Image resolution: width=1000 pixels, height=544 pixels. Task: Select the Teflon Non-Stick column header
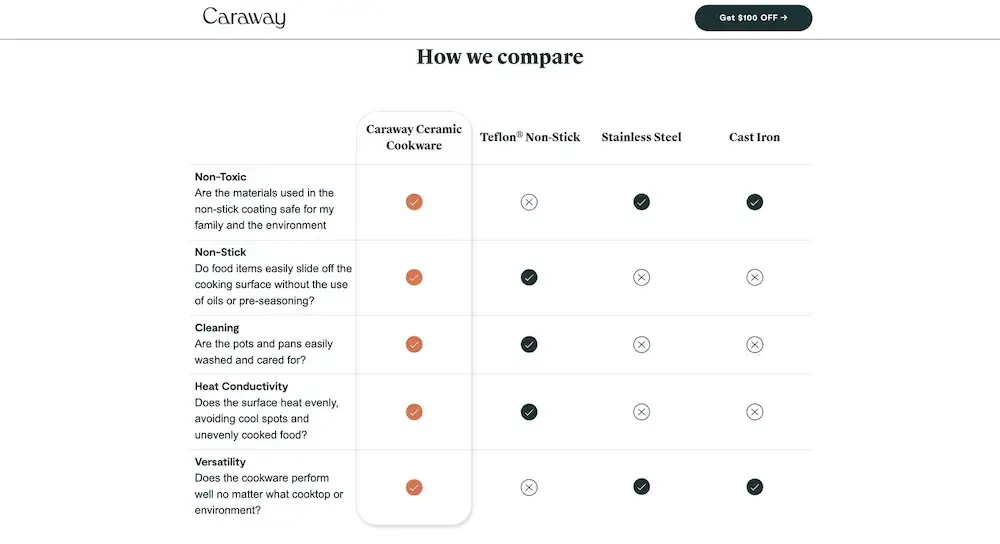tap(530, 137)
